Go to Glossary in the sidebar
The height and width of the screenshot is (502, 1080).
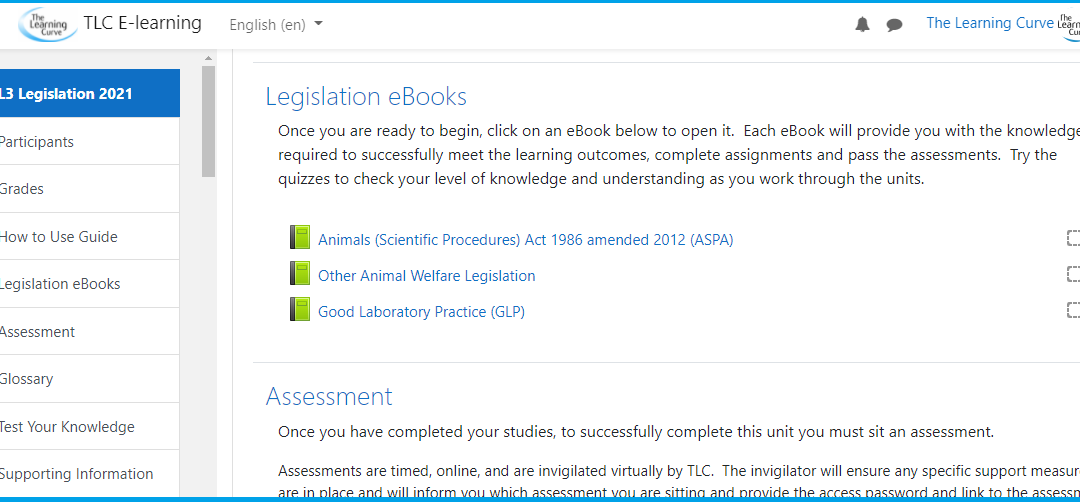click(x=27, y=379)
